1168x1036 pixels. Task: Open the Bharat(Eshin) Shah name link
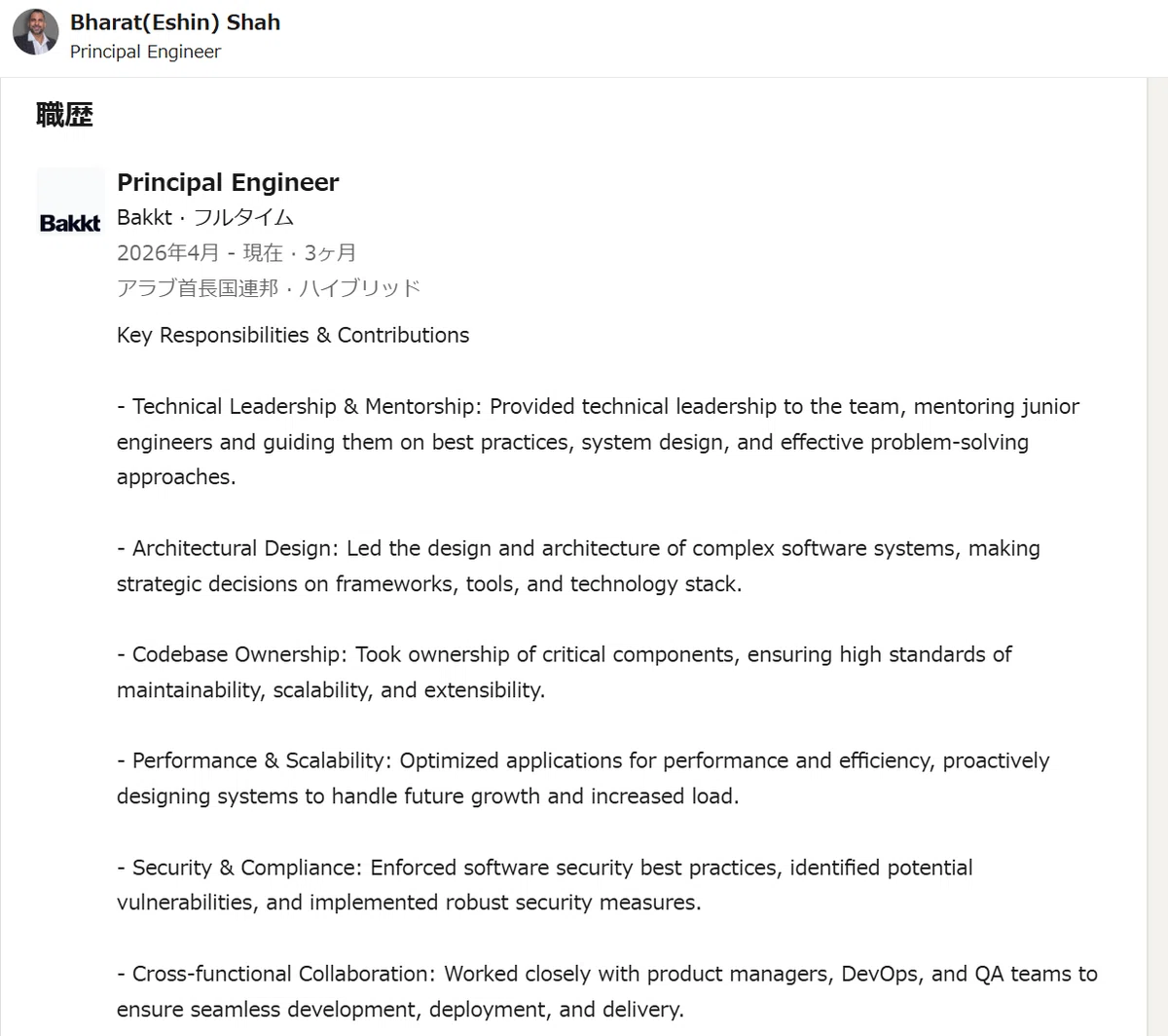175,21
